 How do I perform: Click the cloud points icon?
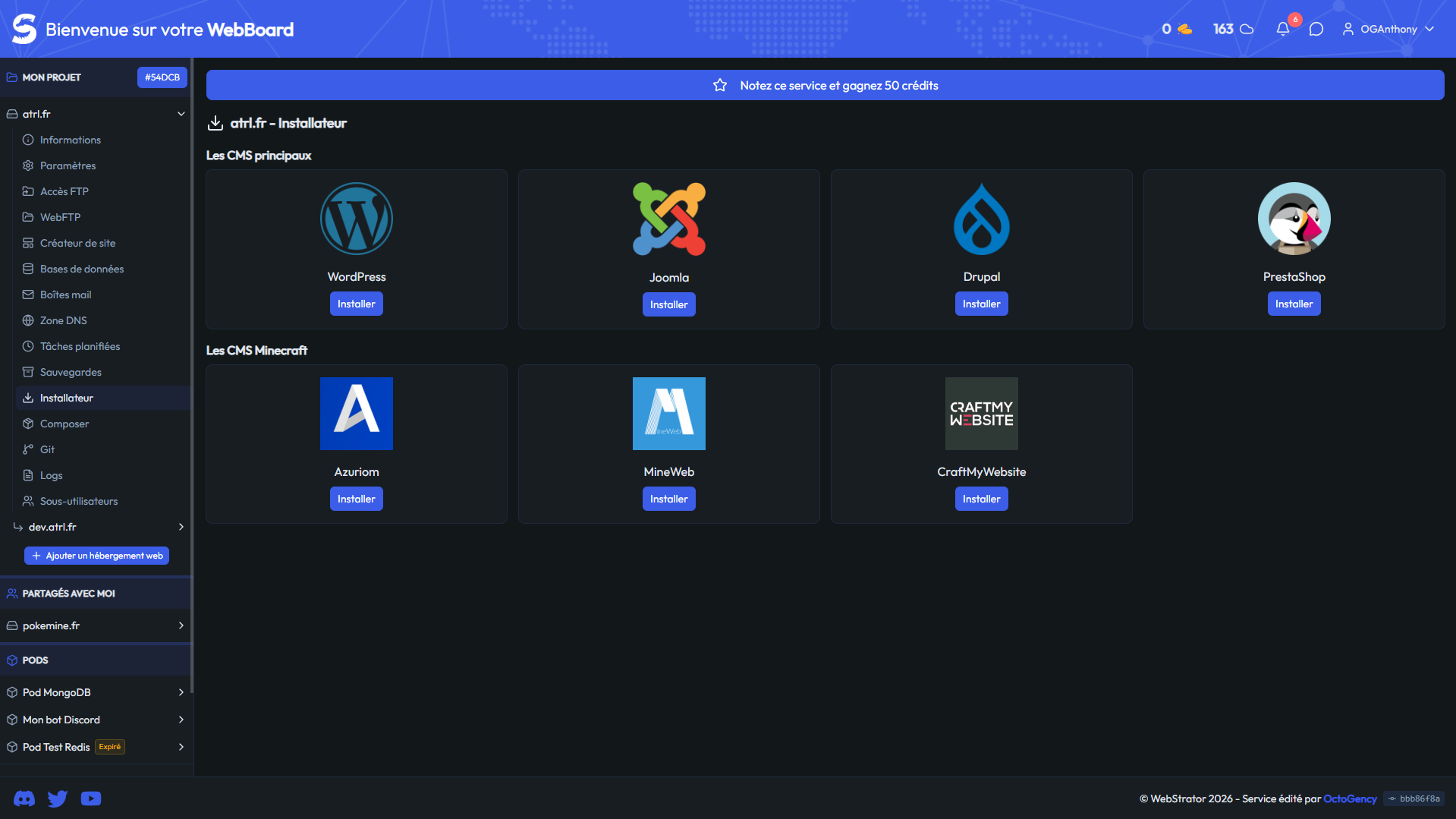(x=1247, y=29)
